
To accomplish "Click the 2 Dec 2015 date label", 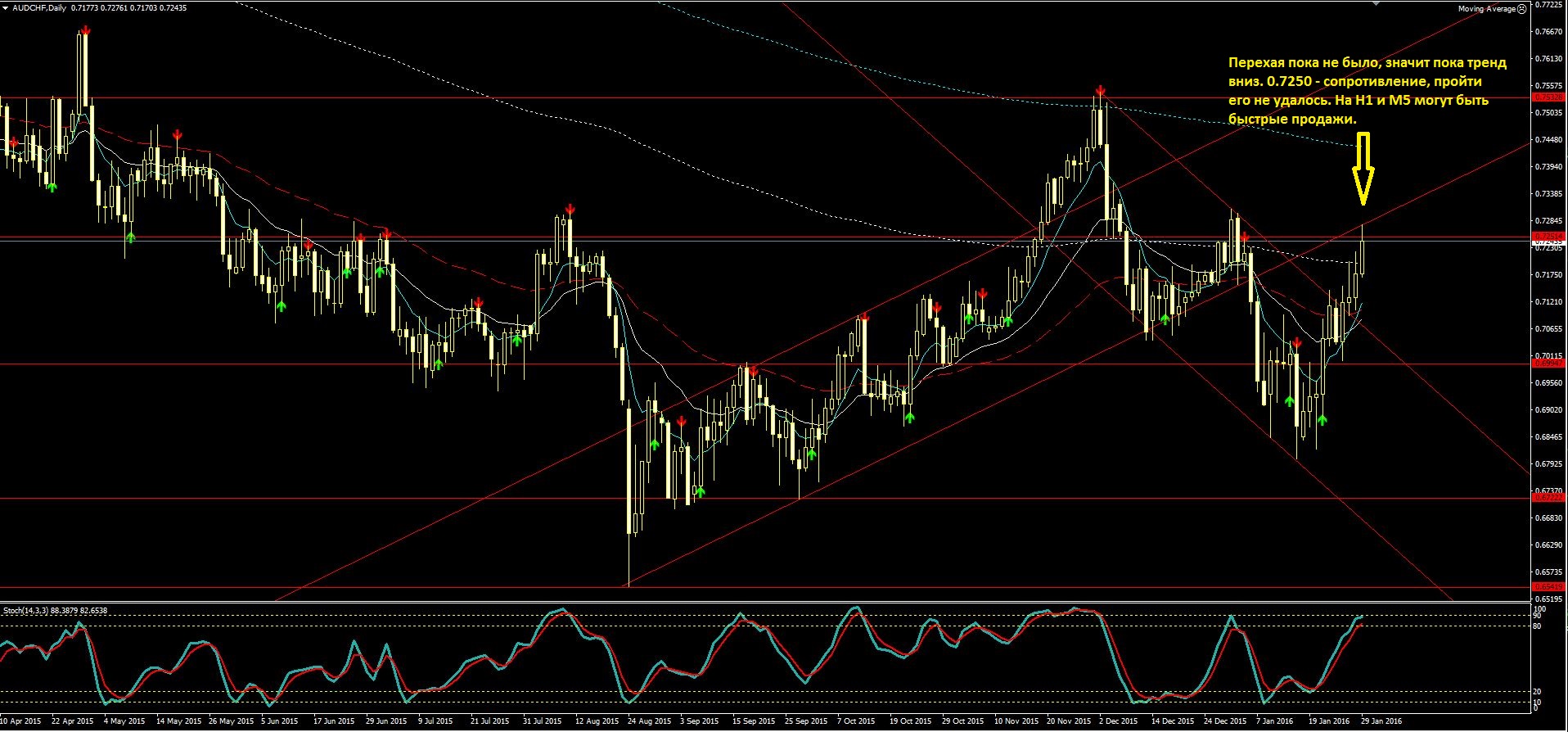I will click(x=1119, y=722).
